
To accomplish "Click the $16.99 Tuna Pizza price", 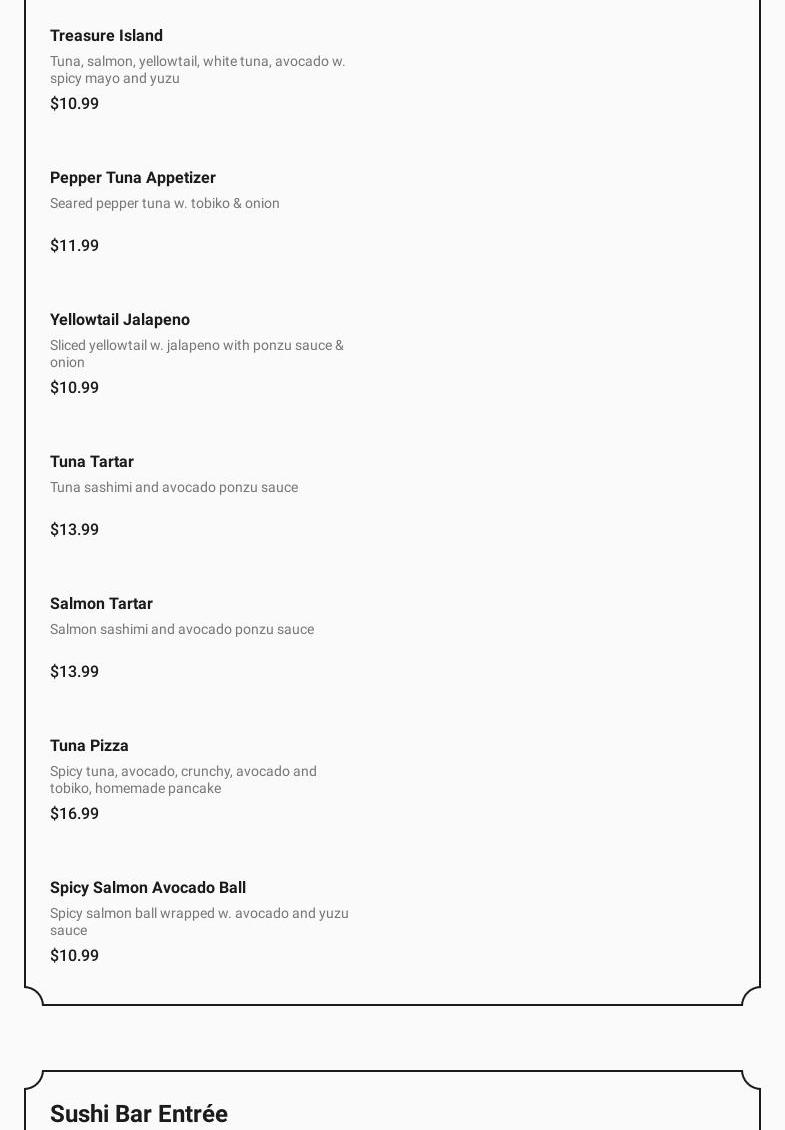I will [x=75, y=814].
